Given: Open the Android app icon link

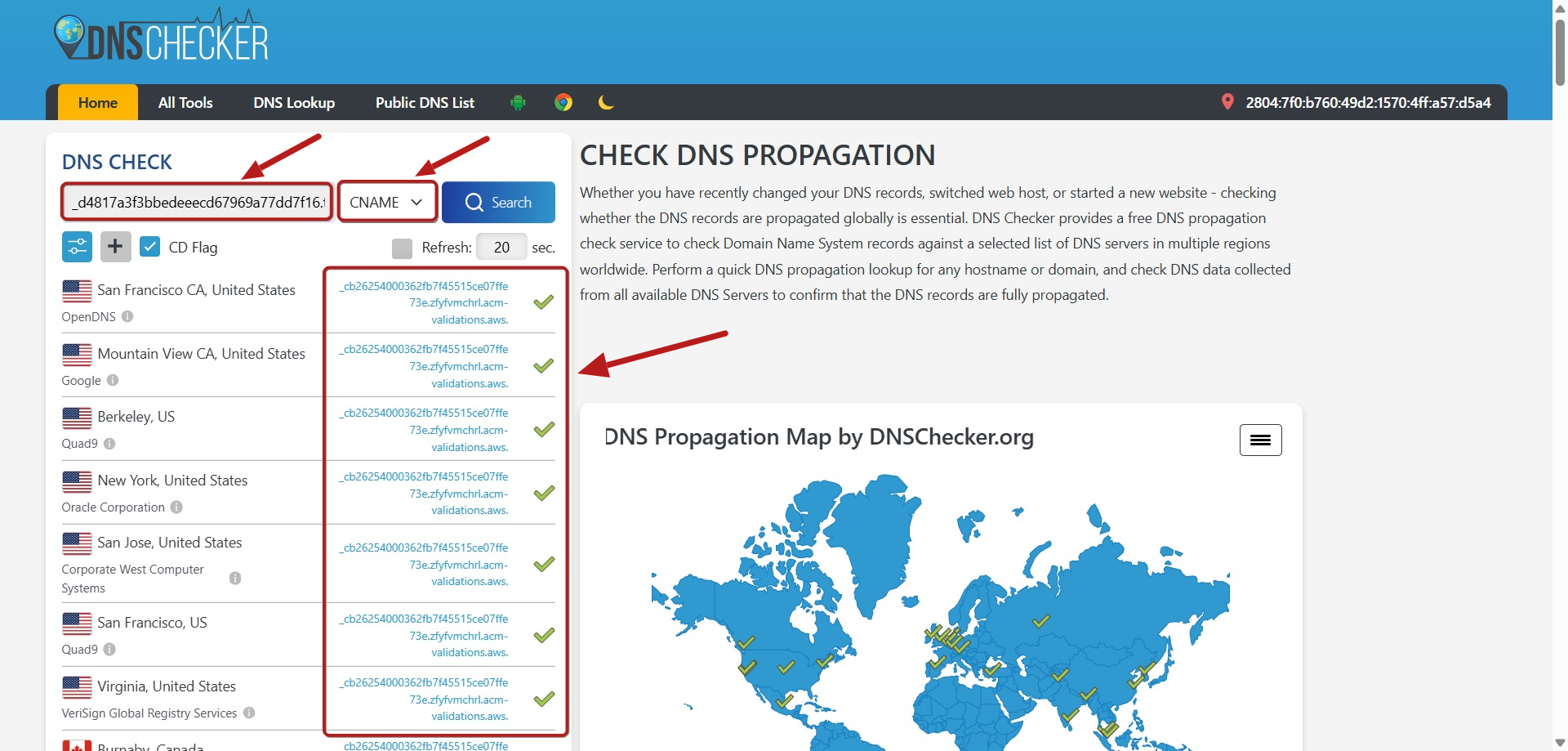Looking at the screenshot, I should click(518, 102).
